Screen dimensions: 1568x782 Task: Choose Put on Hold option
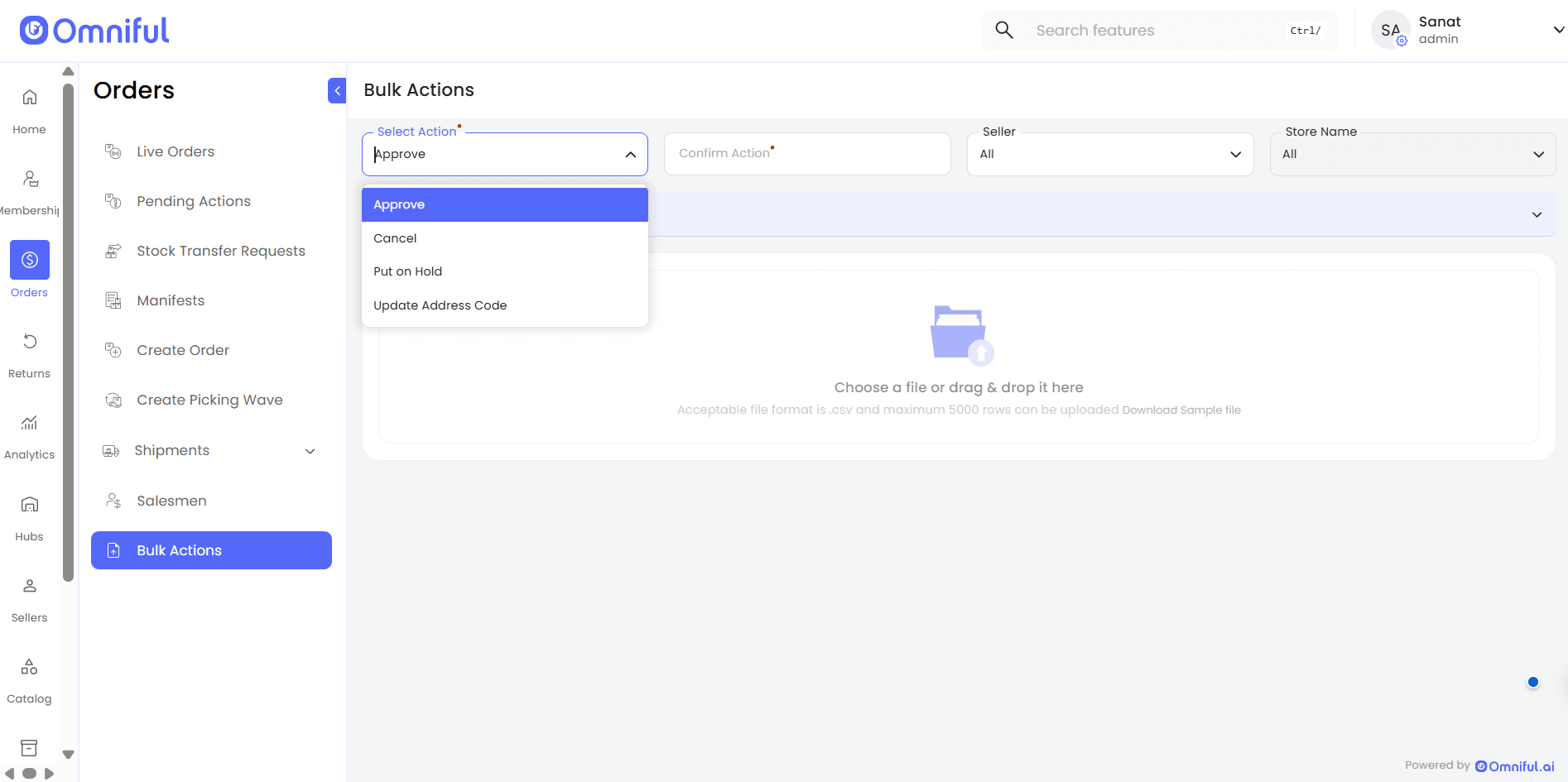pyautogui.click(x=407, y=271)
